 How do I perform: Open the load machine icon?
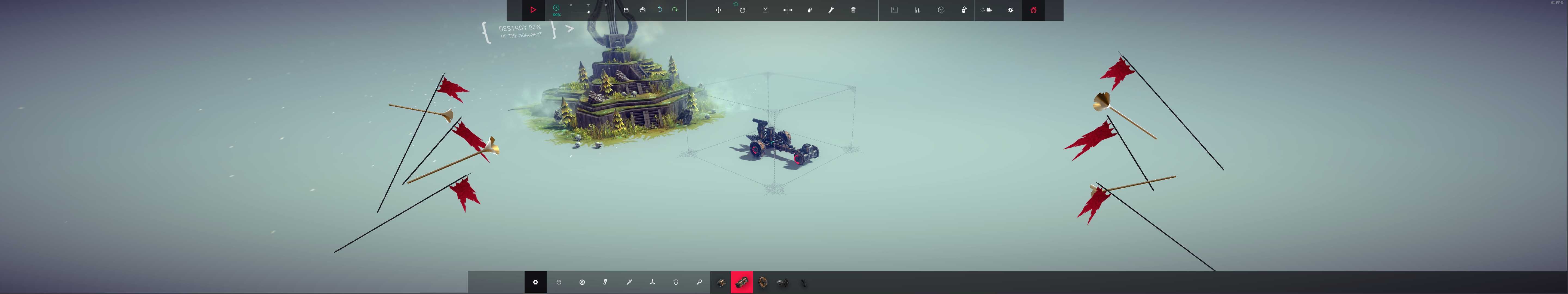click(642, 10)
